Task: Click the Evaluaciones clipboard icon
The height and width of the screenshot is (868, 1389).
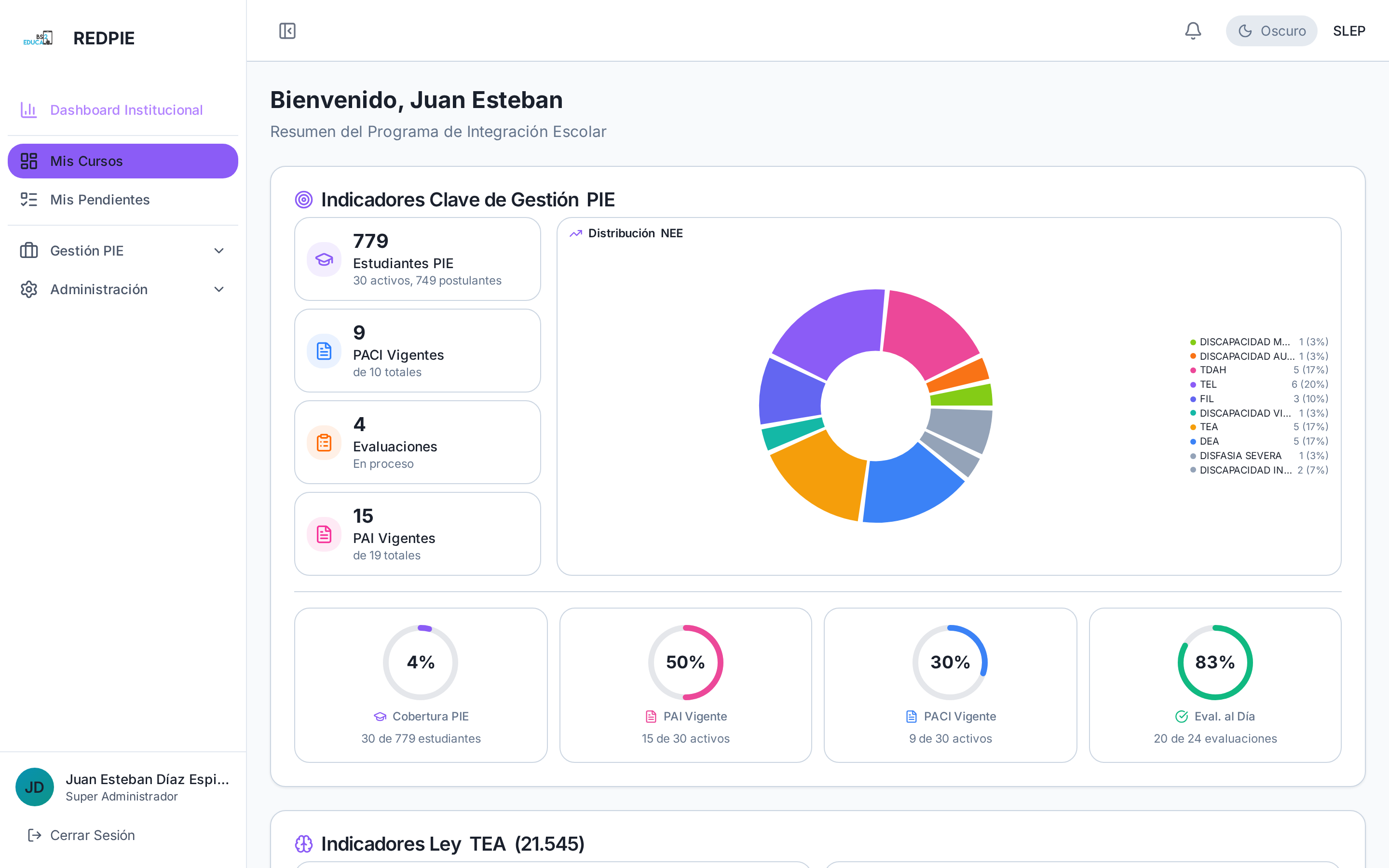Action: pyautogui.click(x=324, y=443)
